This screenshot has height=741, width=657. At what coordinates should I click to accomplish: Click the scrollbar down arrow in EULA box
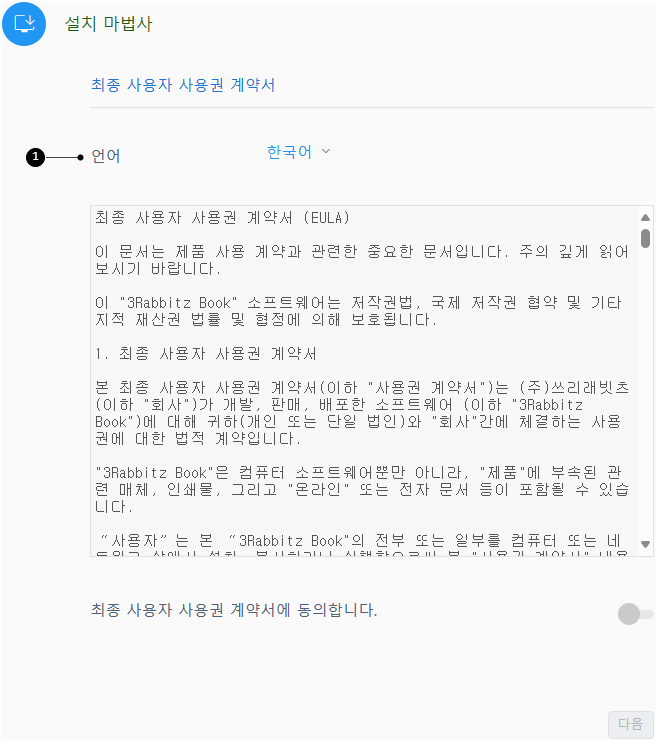[645, 544]
